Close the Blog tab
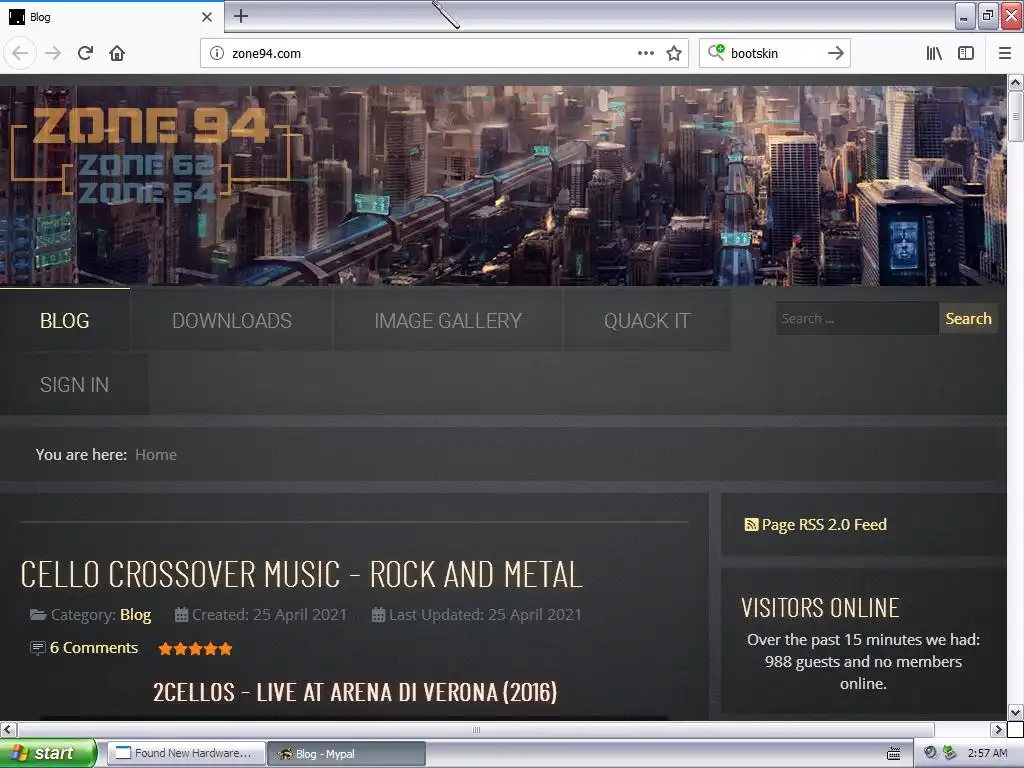The width and height of the screenshot is (1024, 768). pyautogui.click(x=207, y=17)
